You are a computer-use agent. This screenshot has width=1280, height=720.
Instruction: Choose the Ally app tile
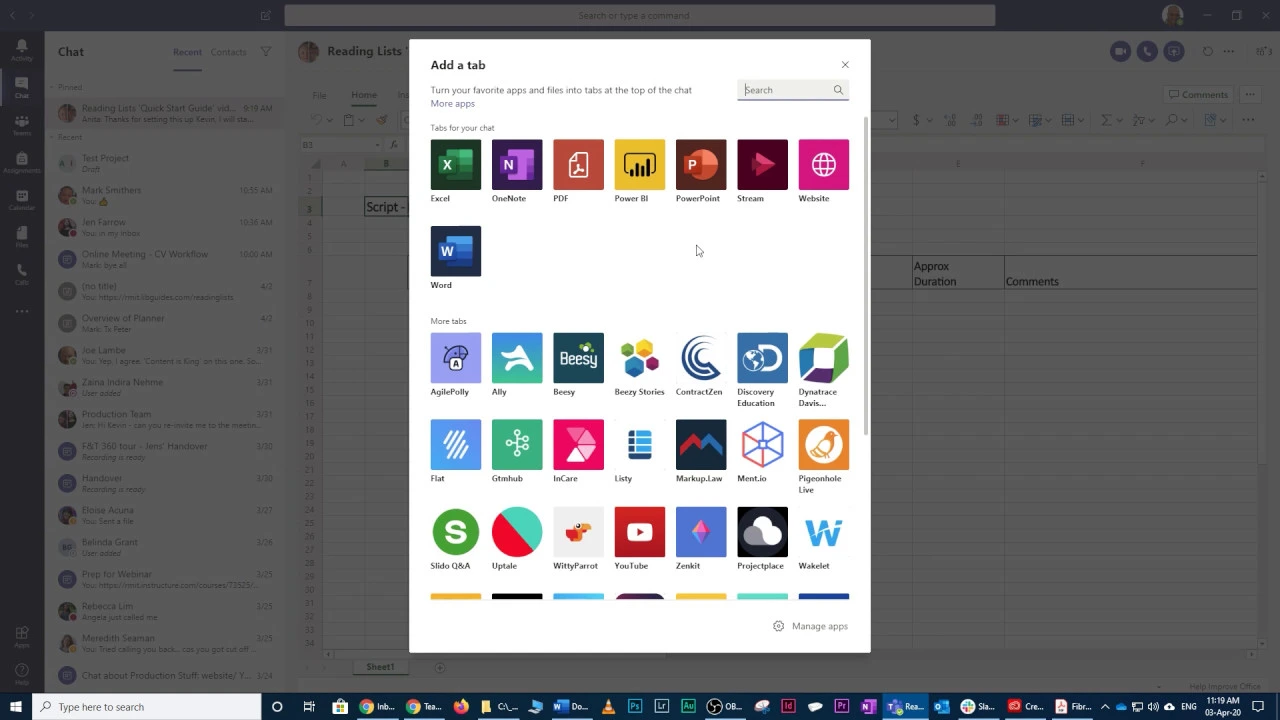click(x=517, y=358)
